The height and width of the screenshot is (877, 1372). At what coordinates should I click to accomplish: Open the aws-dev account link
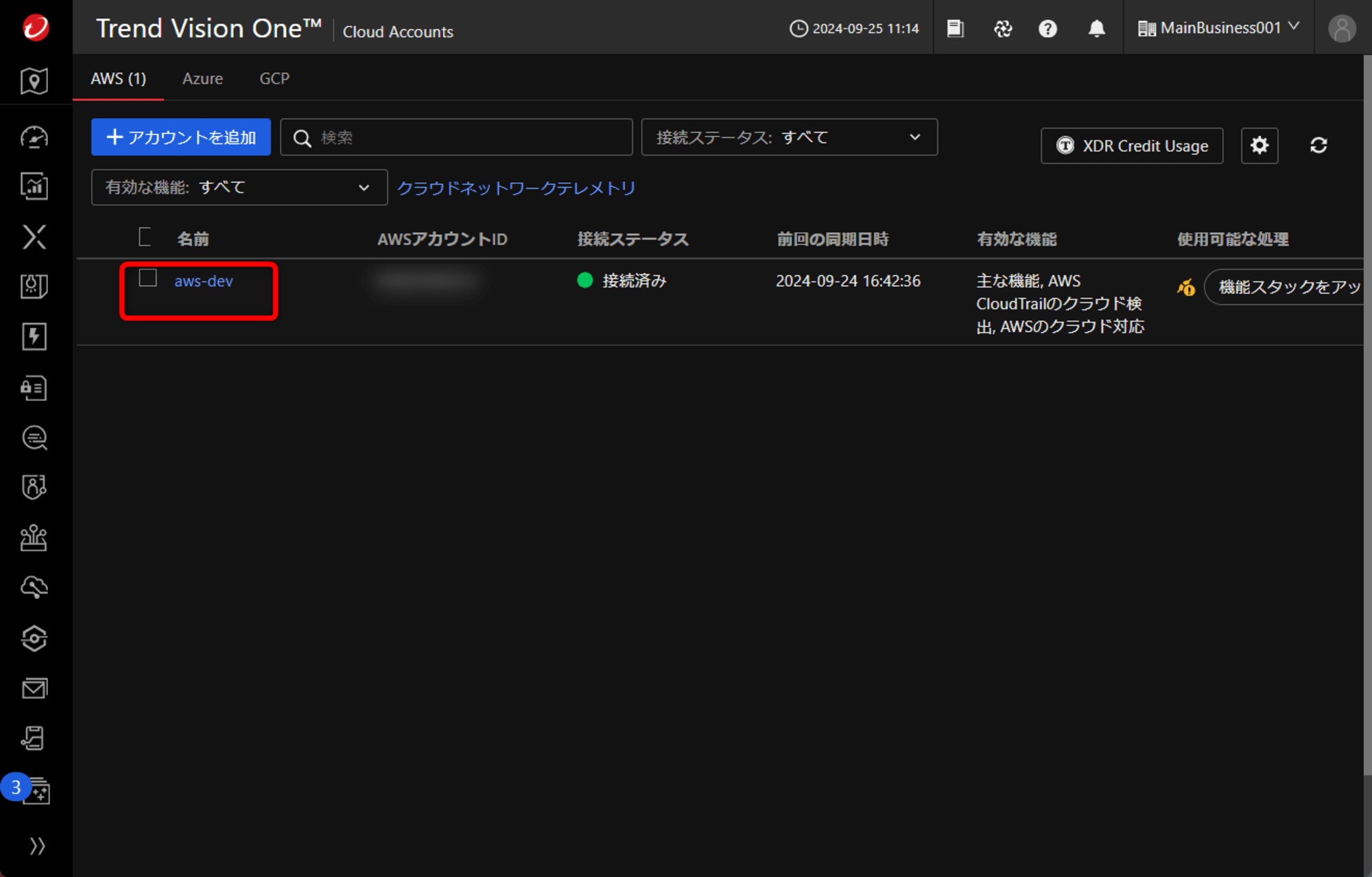click(x=204, y=281)
